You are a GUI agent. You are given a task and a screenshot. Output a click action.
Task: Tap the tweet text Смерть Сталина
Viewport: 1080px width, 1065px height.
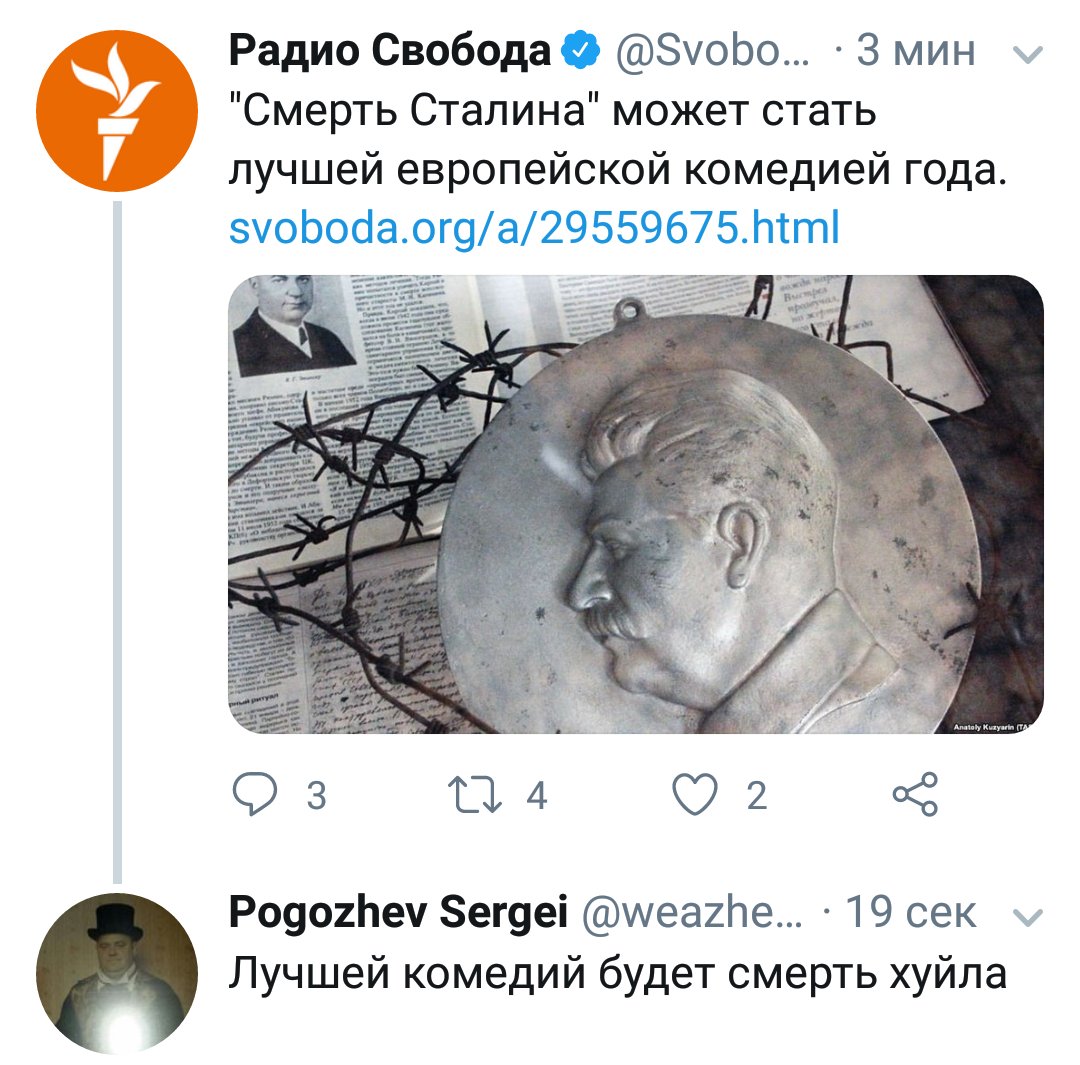pos(413,110)
